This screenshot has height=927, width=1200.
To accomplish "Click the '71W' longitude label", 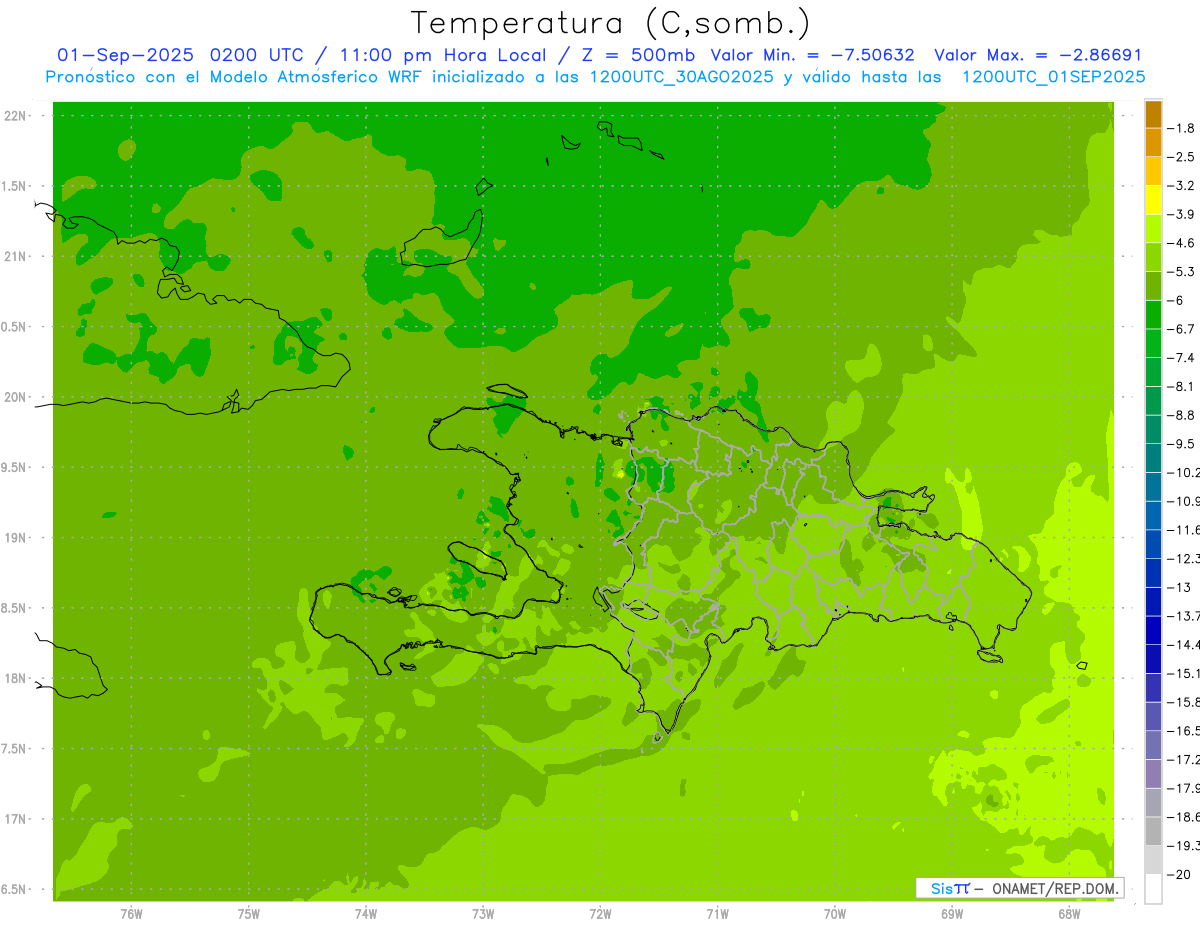I will [x=717, y=914].
